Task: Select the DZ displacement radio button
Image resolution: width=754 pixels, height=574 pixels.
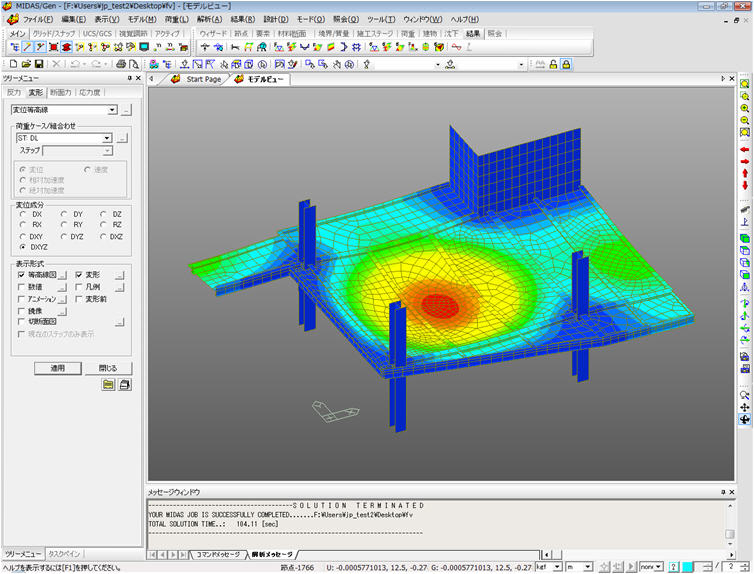Action: [x=103, y=214]
